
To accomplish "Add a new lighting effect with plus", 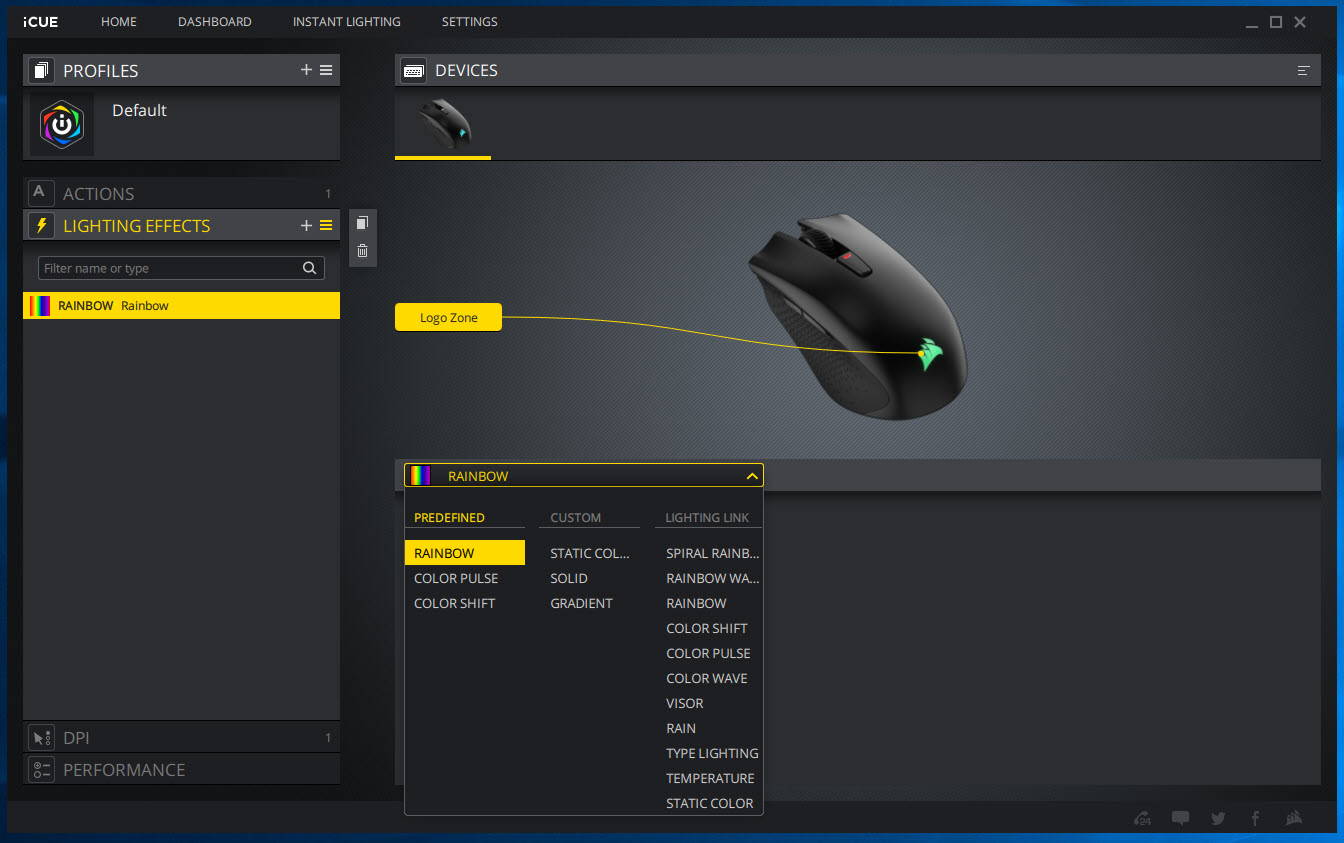I will [x=306, y=226].
